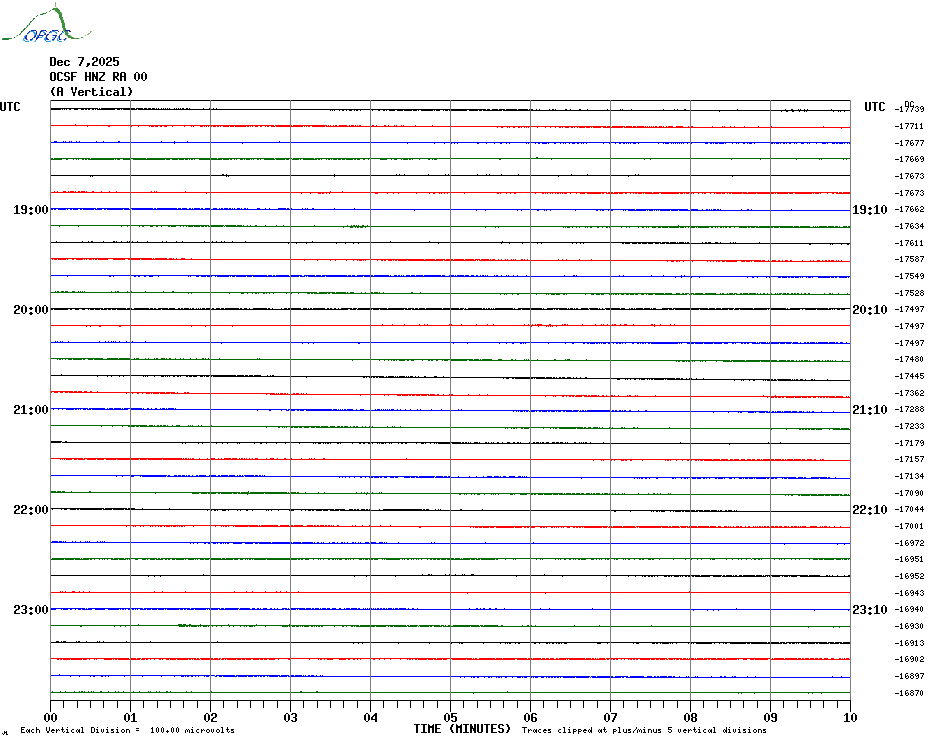Click the DC offset value -17711
The width and height of the screenshot is (930, 744).
tap(909, 126)
